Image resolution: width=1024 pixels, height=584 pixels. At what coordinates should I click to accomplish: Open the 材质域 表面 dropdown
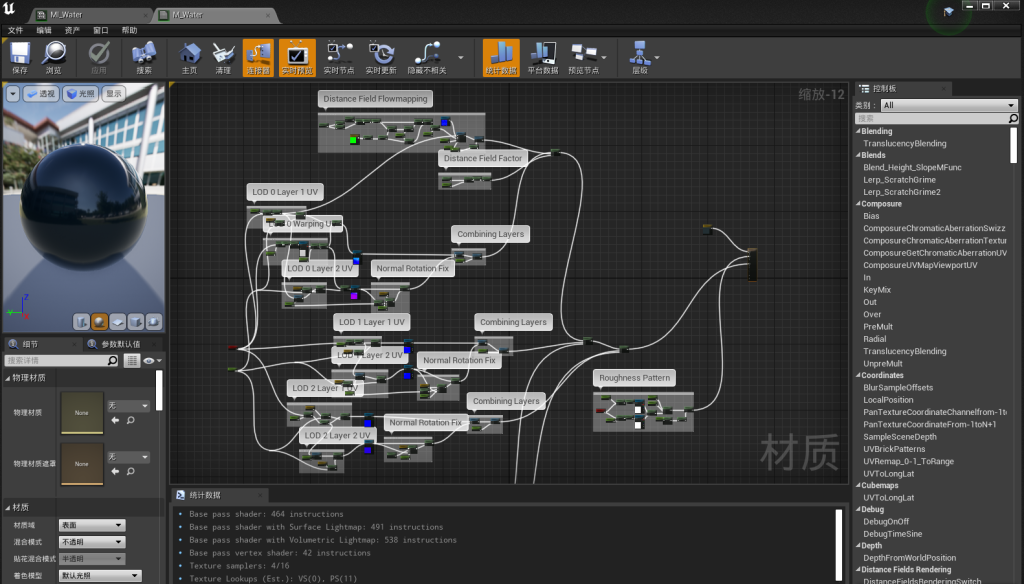91,525
